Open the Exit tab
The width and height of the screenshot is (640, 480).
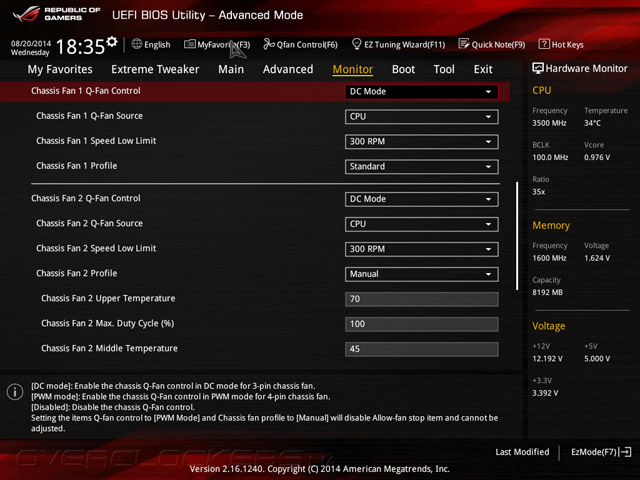483,69
